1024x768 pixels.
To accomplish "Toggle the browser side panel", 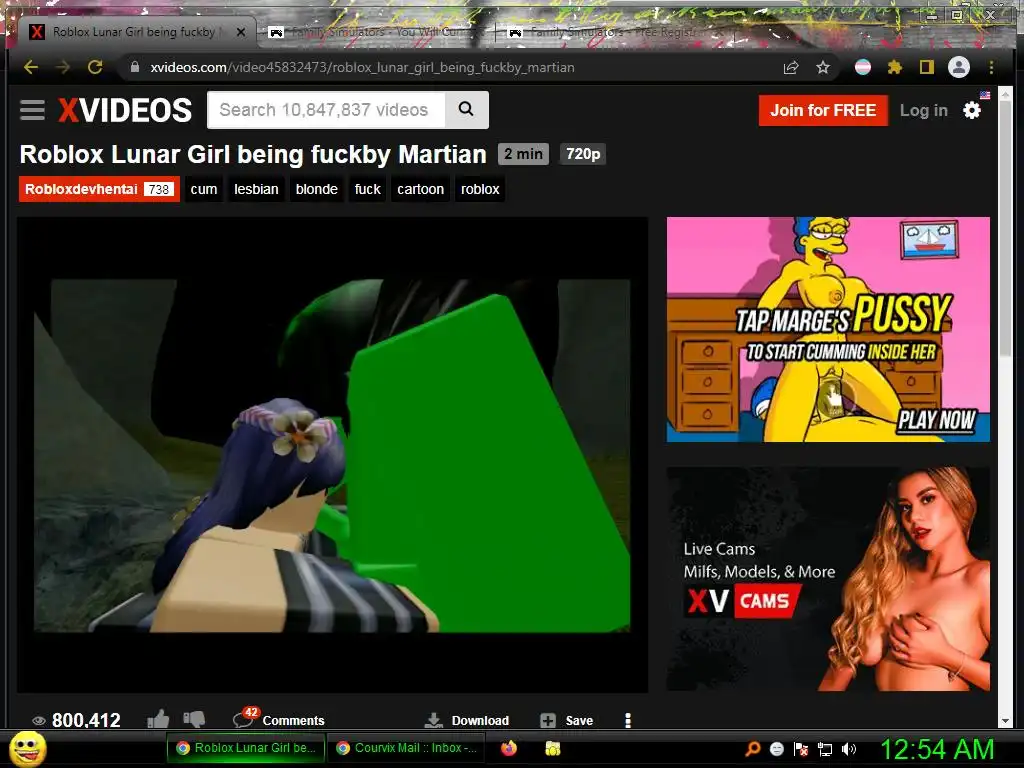I will (x=926, y=67).
